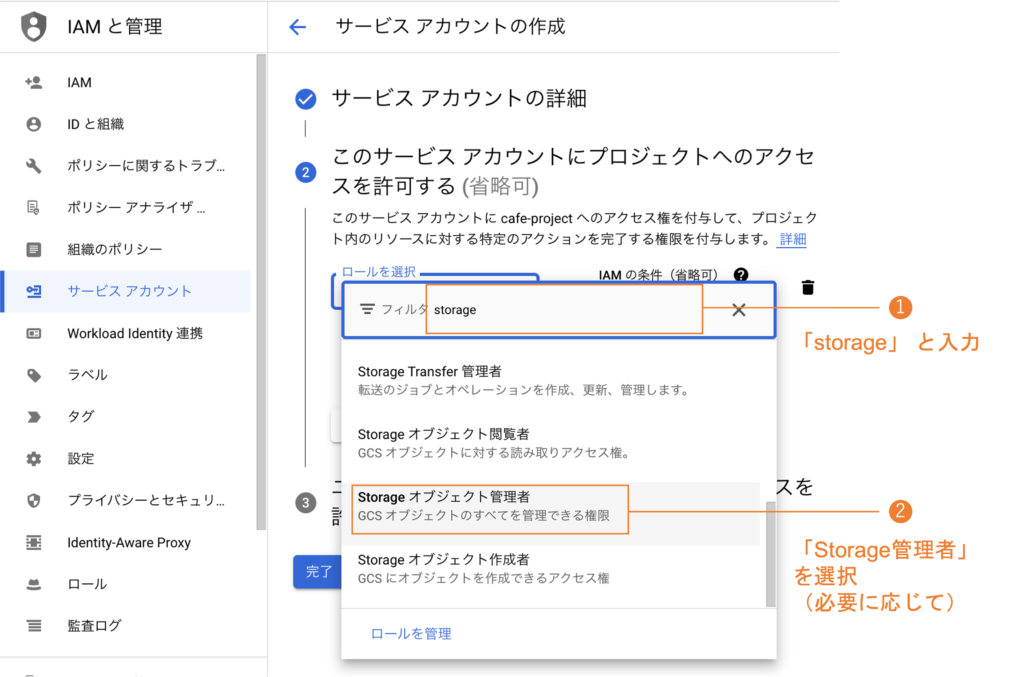Click the completed step 1 checkmark icon
This screenshot has width=1024, height=677.
306,99
